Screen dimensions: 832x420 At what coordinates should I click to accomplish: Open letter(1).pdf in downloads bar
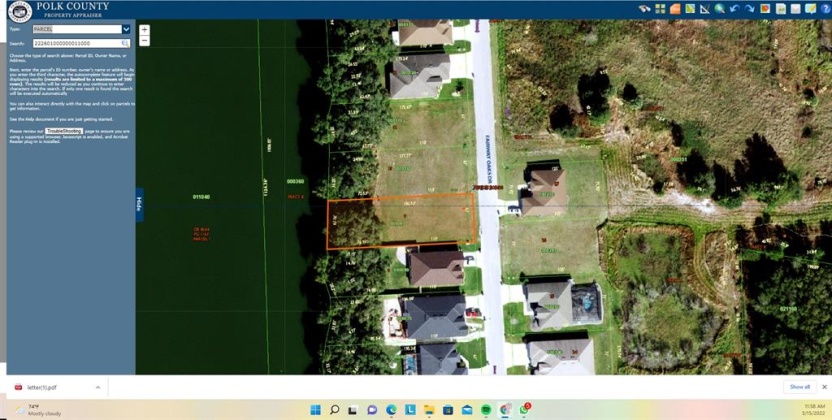[x=41, y=387]
